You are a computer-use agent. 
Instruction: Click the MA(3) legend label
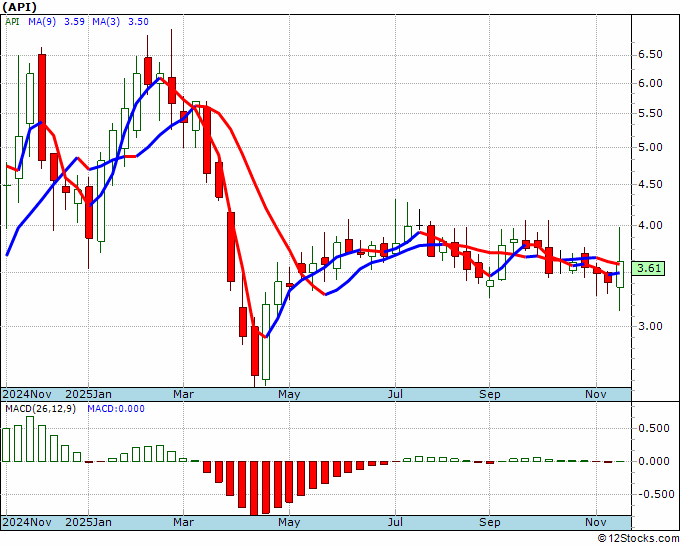coord(106,22)
